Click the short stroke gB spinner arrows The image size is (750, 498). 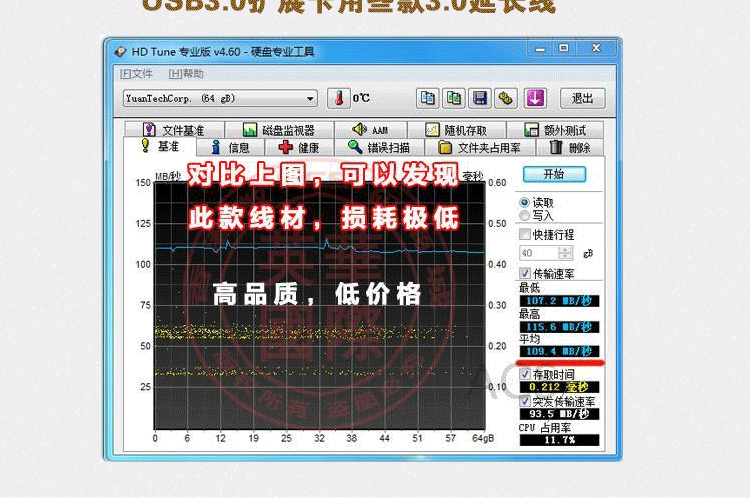click(x=565, y=253)
